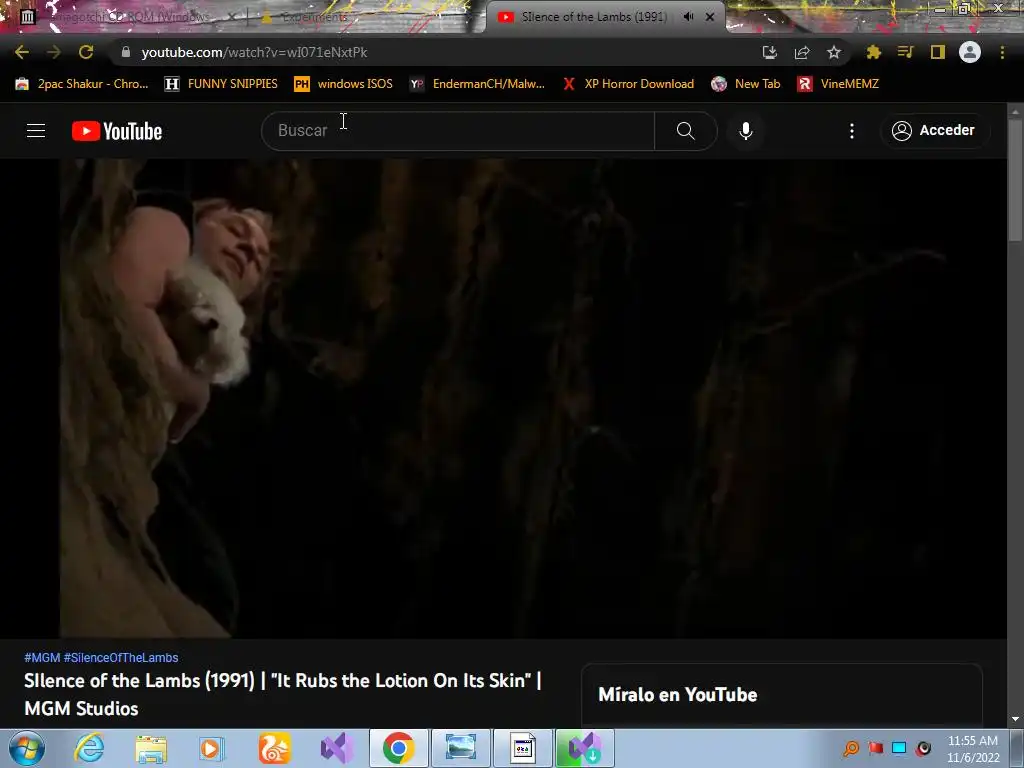Click the video title text
The image size is (1024, 768).
click(x=283, y=694)
